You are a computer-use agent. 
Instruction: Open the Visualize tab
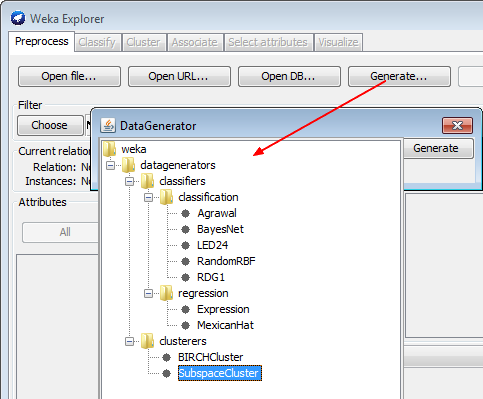(338, 42)
